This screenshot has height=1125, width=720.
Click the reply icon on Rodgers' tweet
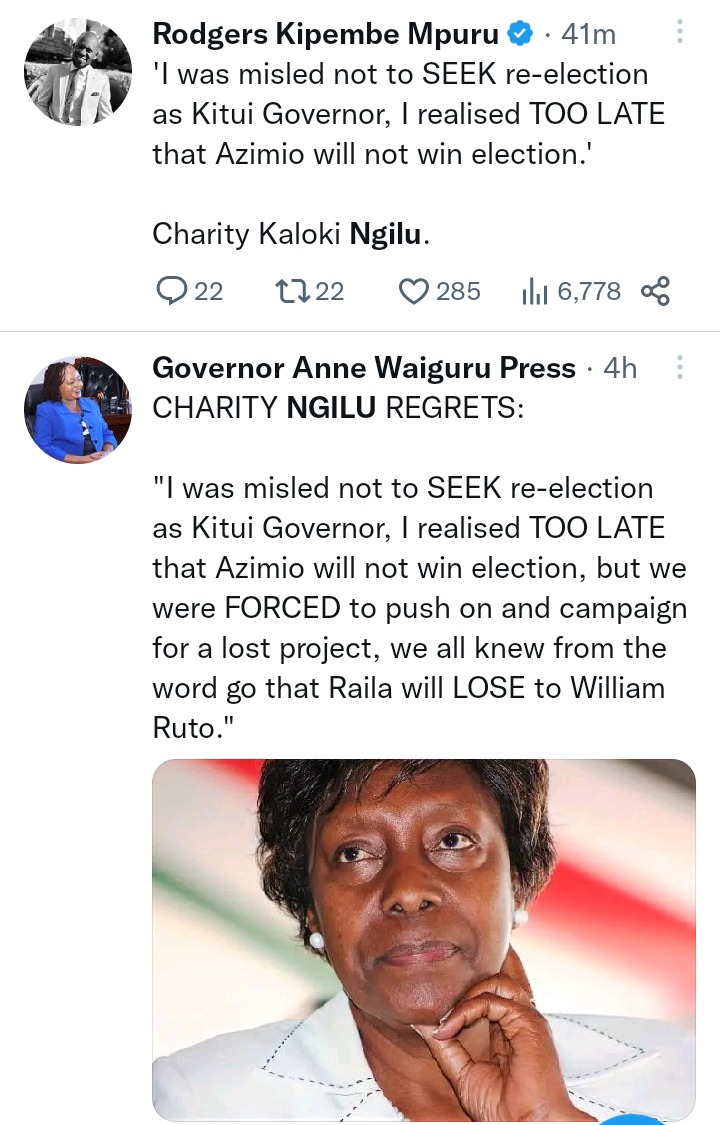173,291
